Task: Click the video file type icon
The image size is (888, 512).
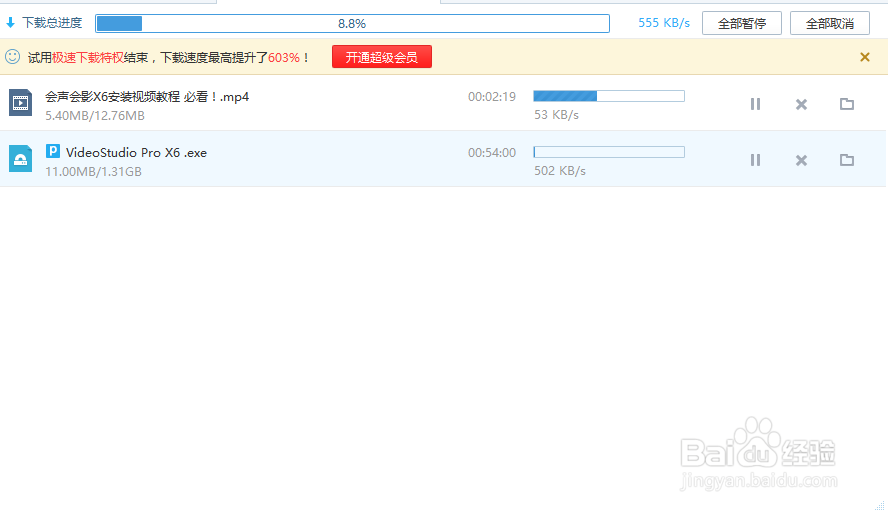Action: click(20, 103)
